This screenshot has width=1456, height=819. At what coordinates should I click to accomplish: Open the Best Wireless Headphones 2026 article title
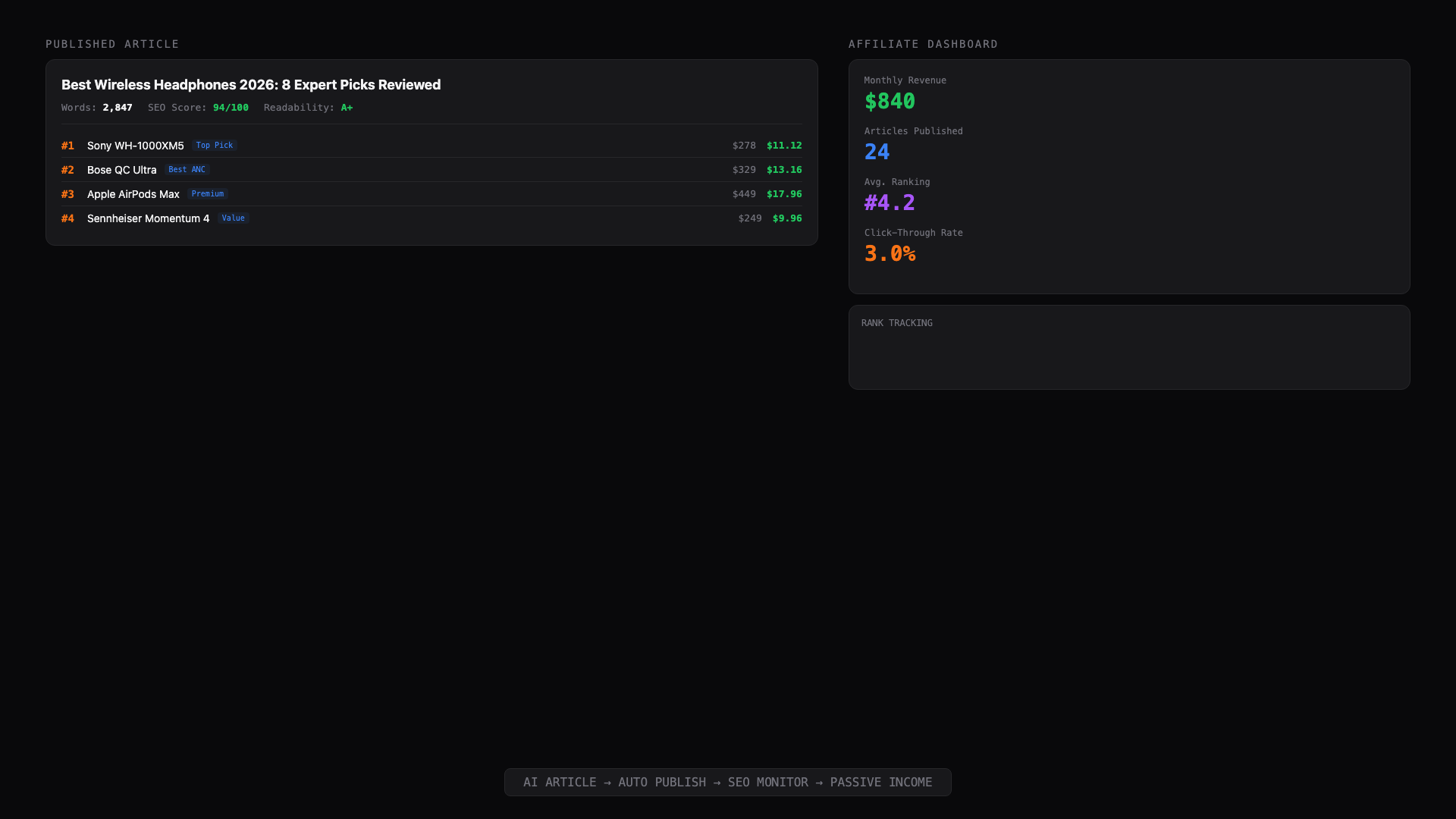click(251, 85)
